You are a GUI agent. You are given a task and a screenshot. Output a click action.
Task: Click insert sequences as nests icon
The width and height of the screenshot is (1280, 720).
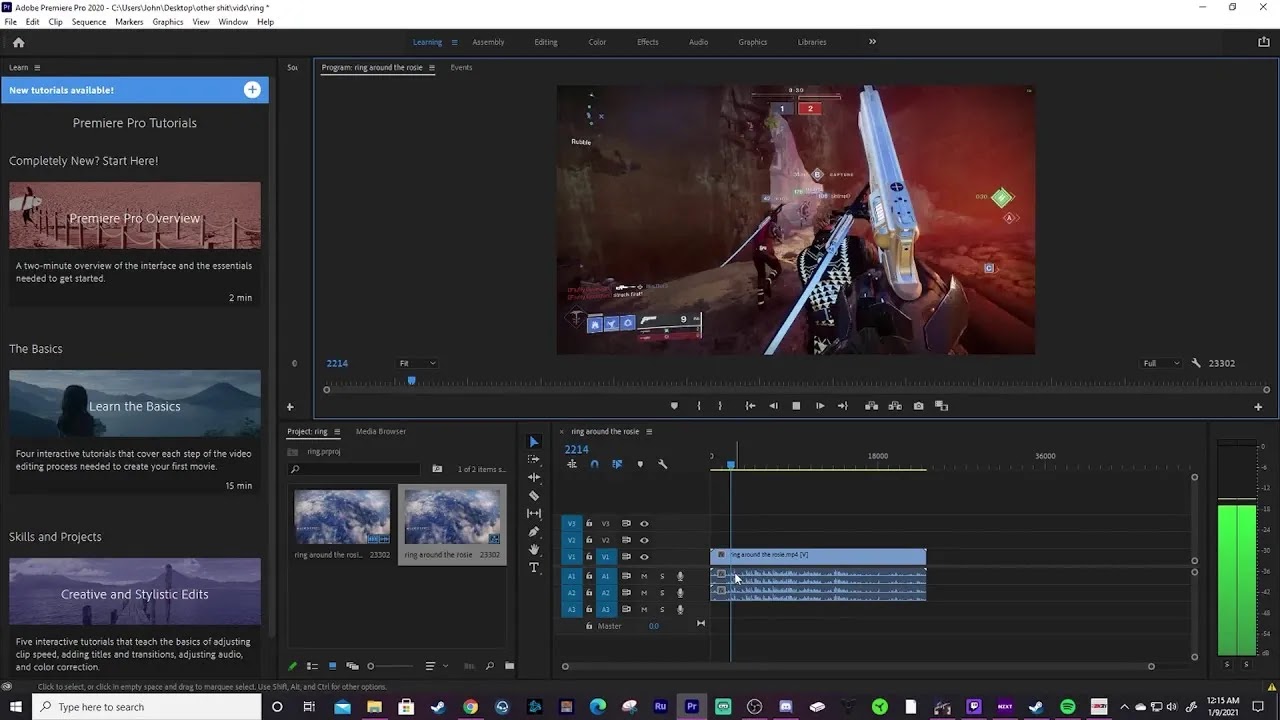[572, 464]
